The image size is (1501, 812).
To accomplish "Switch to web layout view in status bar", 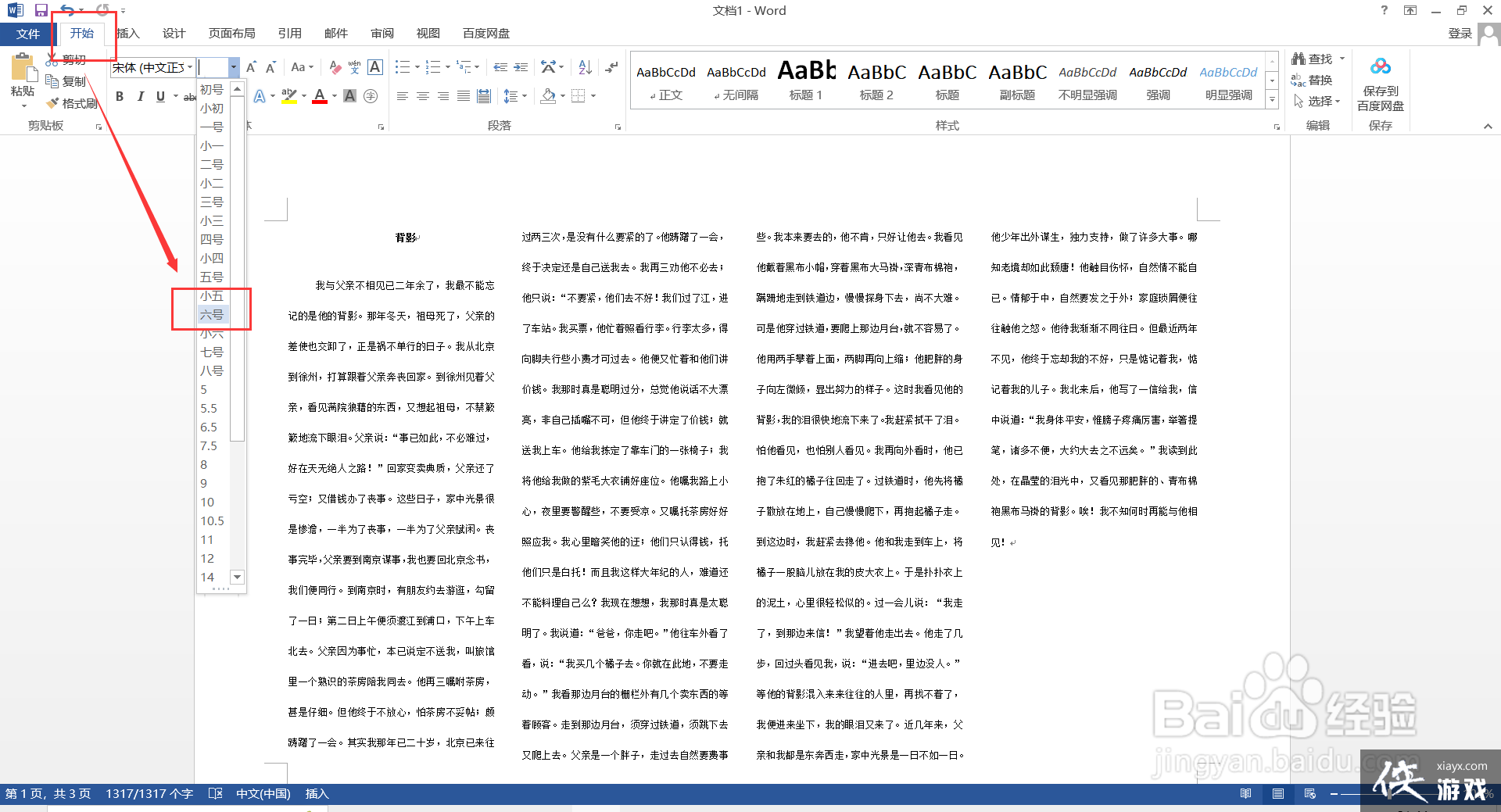I will tap(1310, 794).
